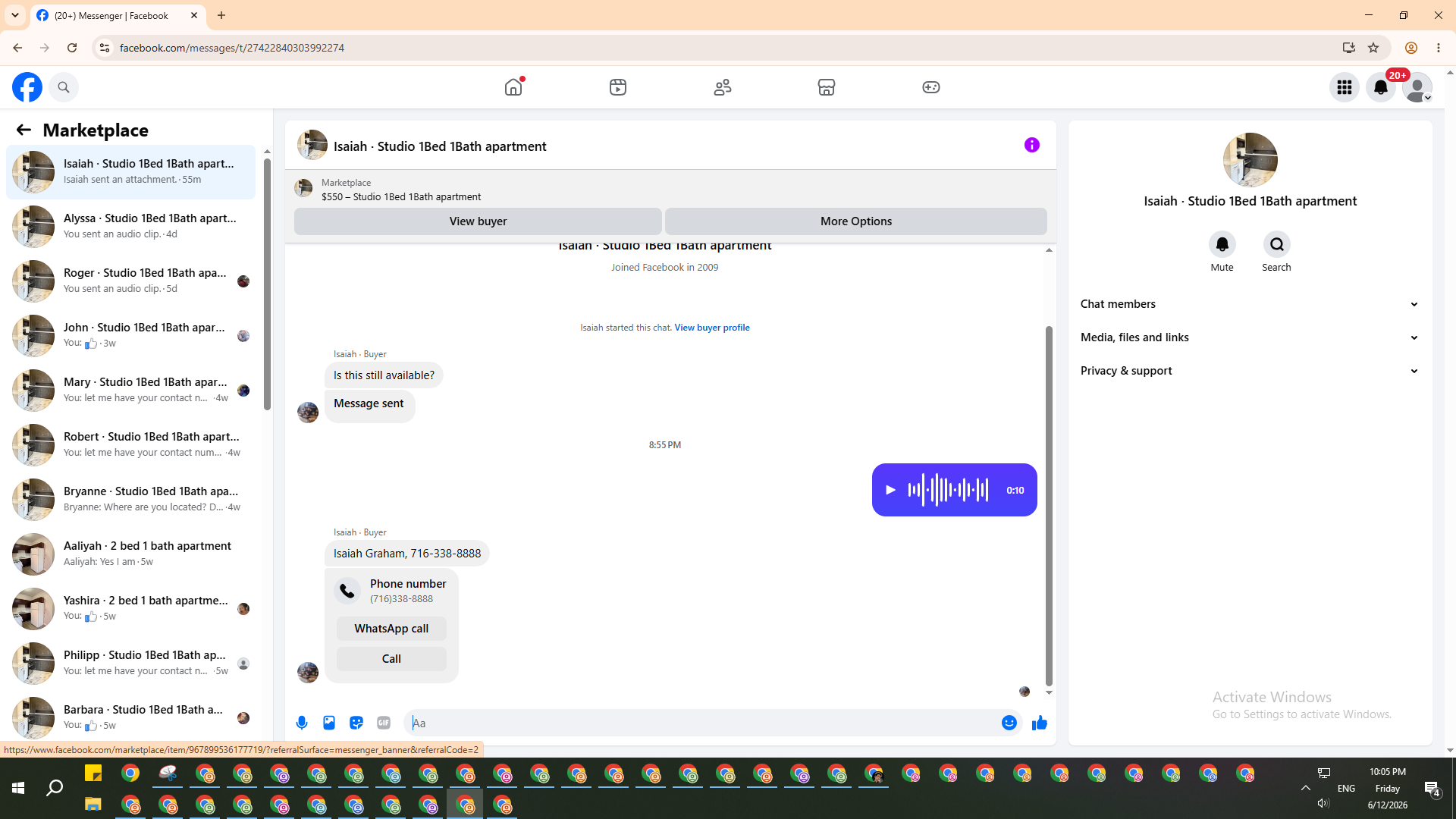Open Robert Studio 1Bed 1Bath chat
The height and width of the screenshot is (819, 1456).
click(131, 445)
